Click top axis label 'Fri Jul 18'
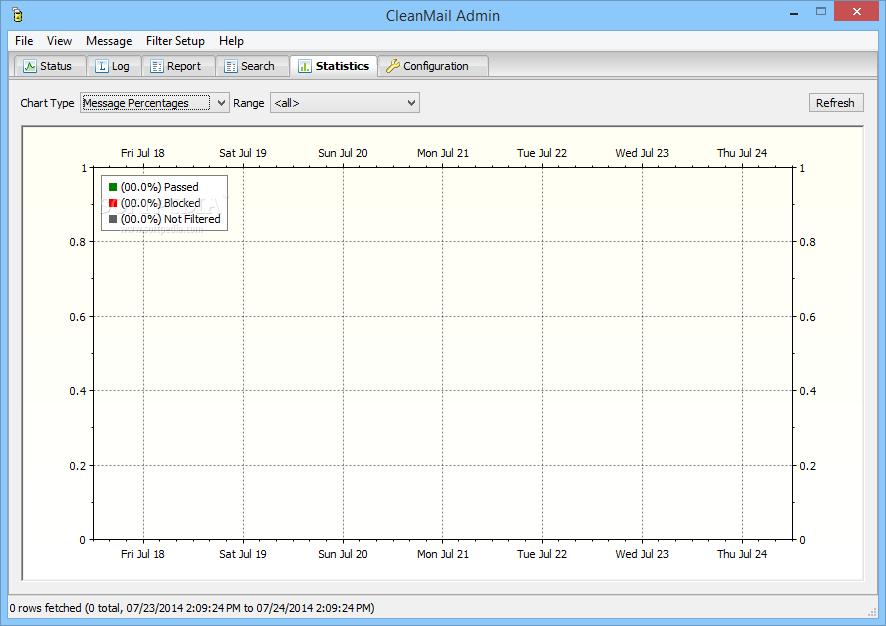The width and height of the screenshot is (886, 626). pos(142,153)
